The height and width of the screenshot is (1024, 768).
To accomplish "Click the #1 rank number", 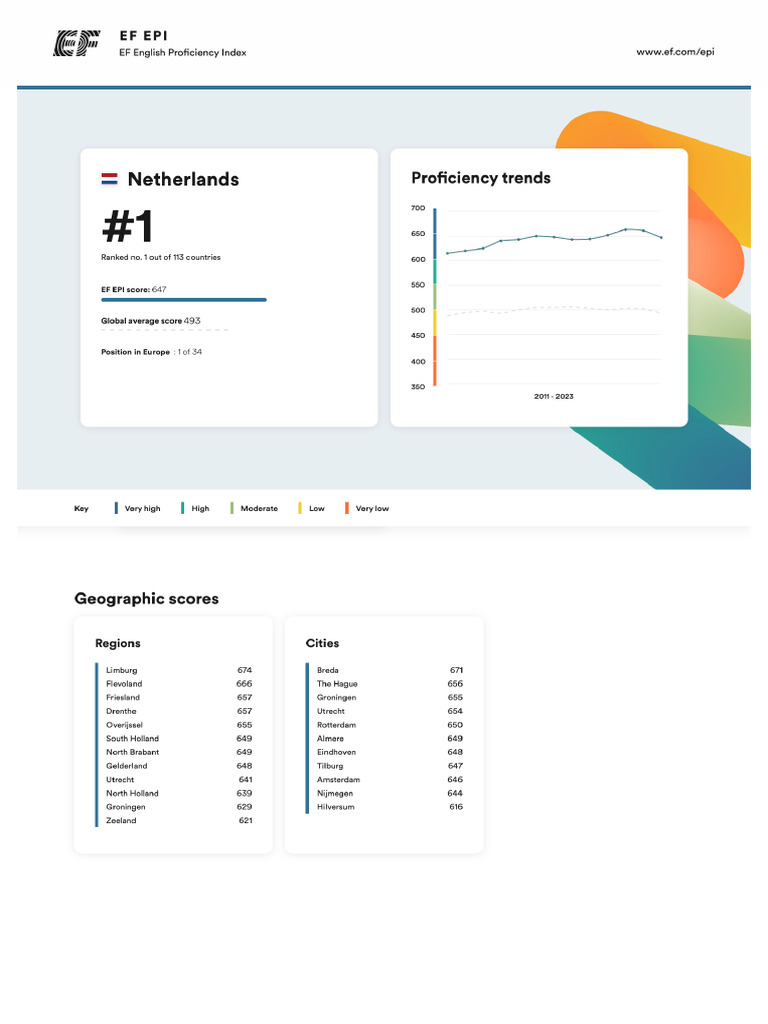I will point(128,227).
